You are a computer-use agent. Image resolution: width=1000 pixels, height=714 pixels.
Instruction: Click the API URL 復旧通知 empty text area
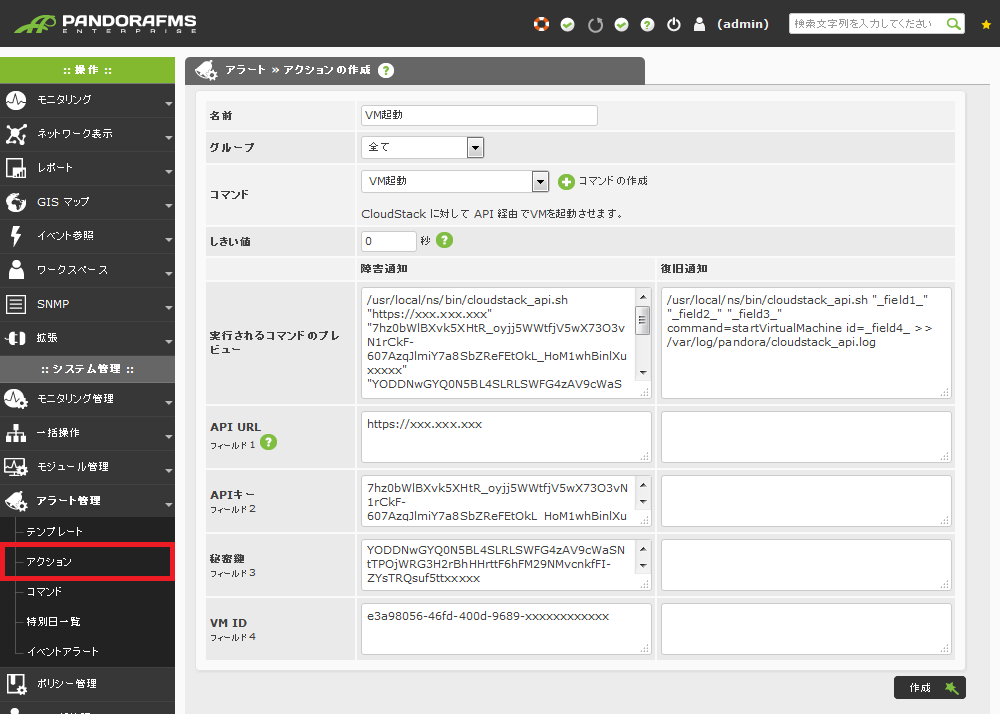click(806, 437)
